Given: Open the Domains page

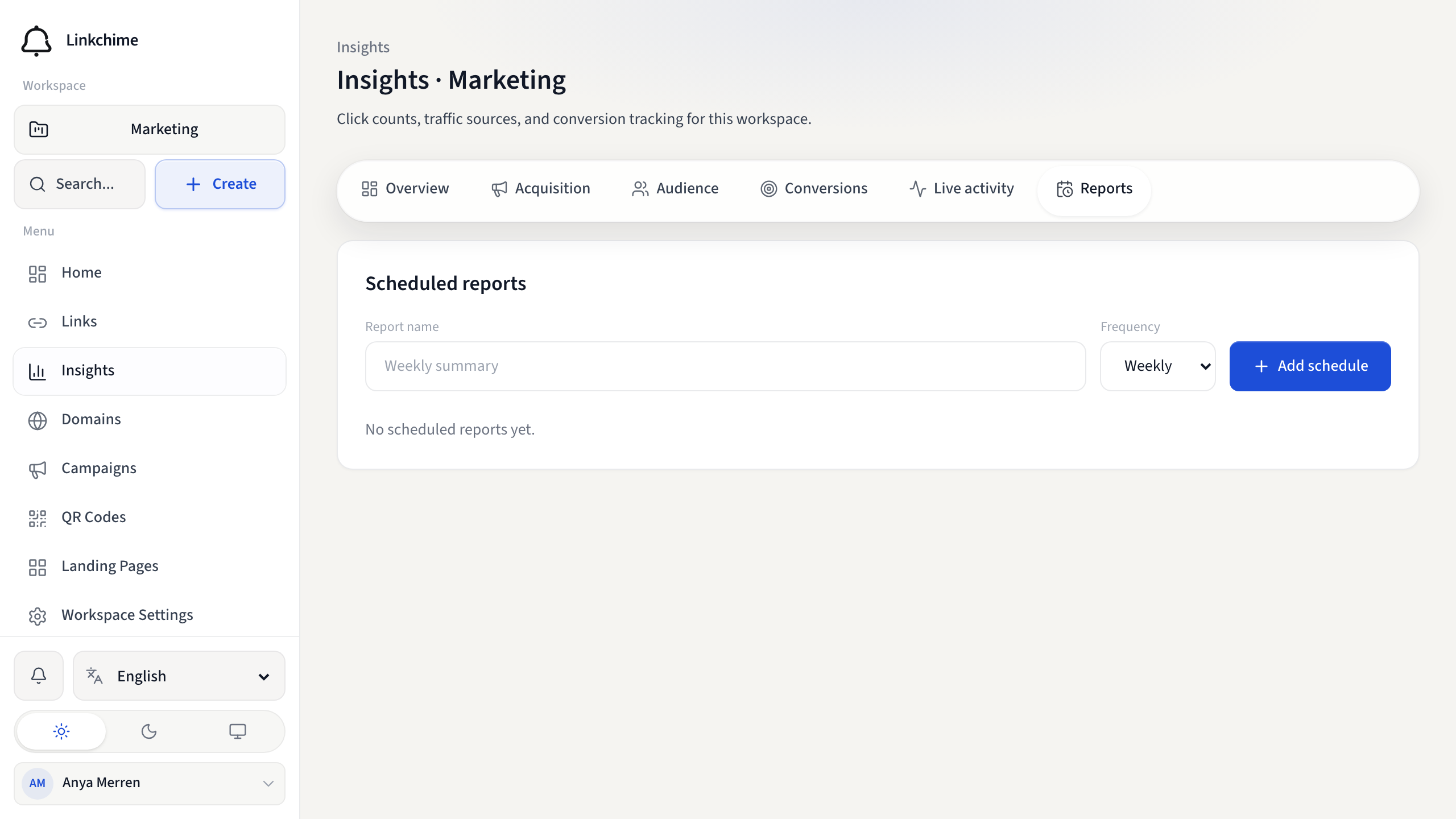Looking at the screenshot, I should [150, 420].
